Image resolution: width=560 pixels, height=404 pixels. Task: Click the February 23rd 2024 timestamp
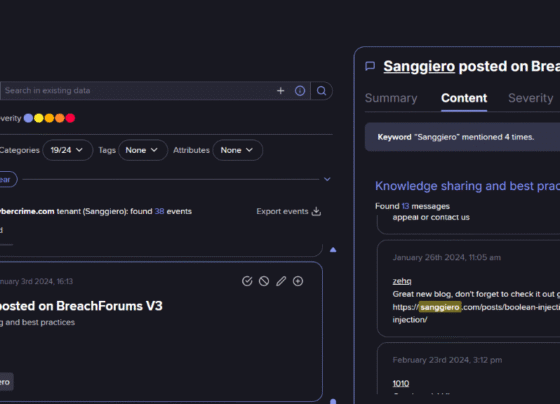(447, 360)
